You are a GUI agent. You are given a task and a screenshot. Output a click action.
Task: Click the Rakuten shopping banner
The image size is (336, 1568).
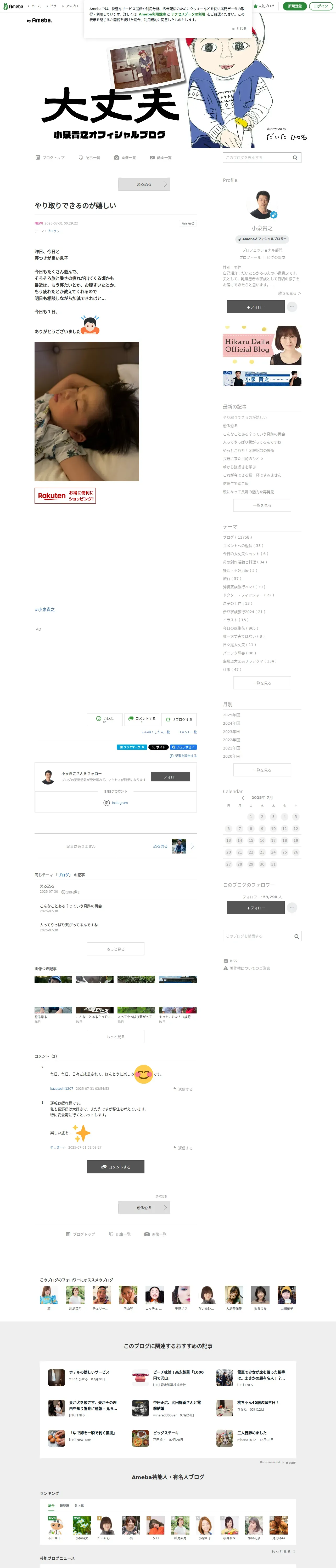pyautogui.click(x=65, y=495)
